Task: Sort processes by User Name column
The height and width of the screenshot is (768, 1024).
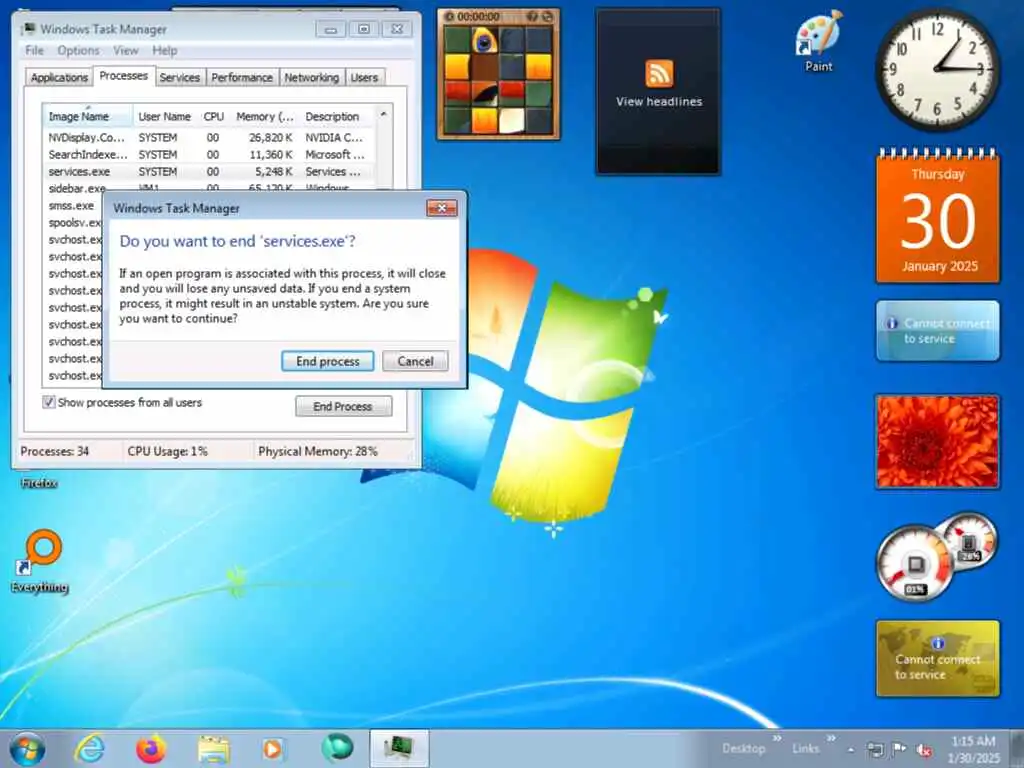Action: pos(165,116)
